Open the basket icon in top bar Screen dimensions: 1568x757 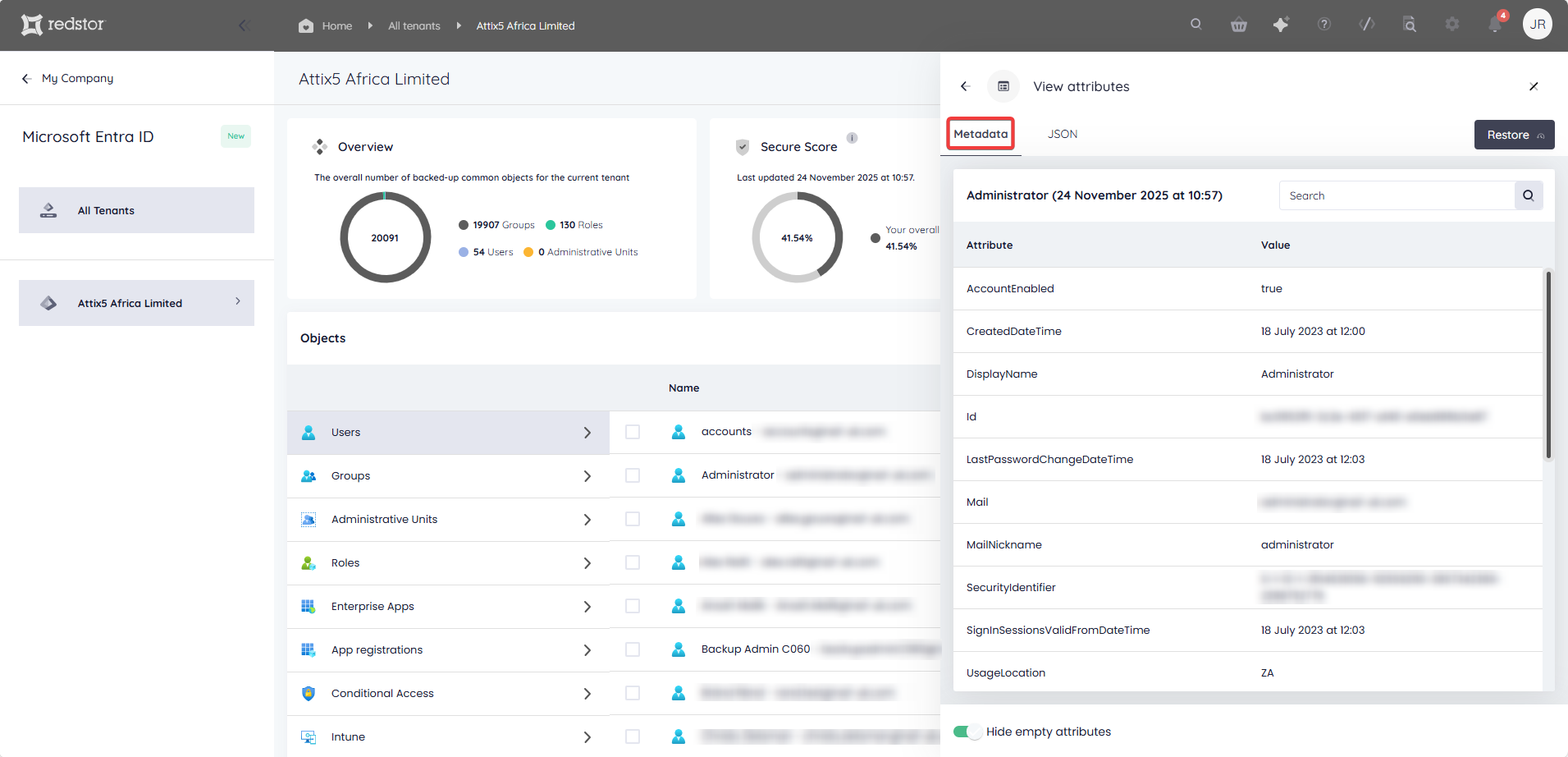[x=1239, y=25]
